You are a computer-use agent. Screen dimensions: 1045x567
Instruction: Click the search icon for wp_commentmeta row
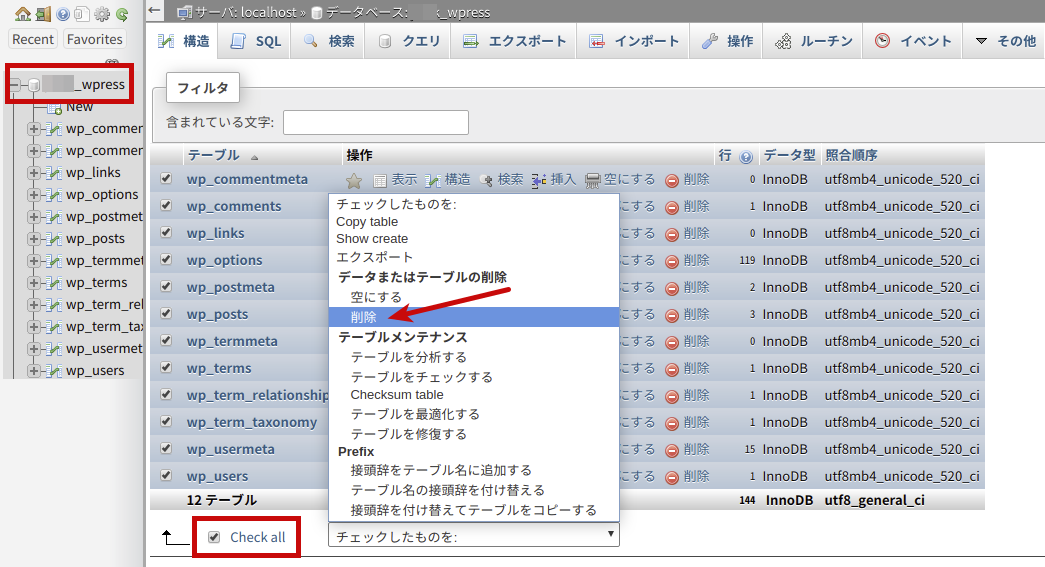pyautogui.click(x=486, y=180)
